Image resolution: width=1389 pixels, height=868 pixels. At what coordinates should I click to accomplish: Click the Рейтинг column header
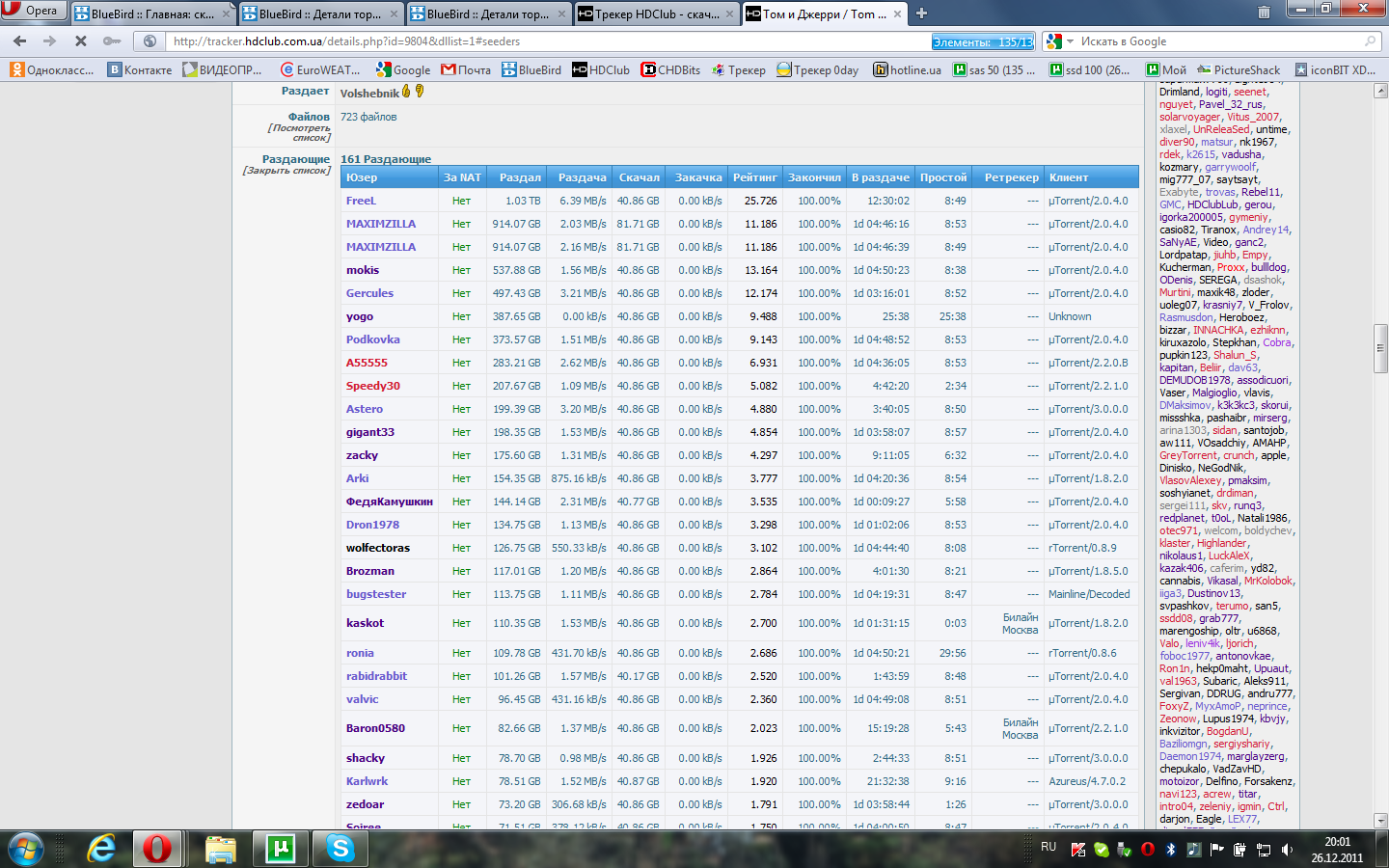(754, 177)
